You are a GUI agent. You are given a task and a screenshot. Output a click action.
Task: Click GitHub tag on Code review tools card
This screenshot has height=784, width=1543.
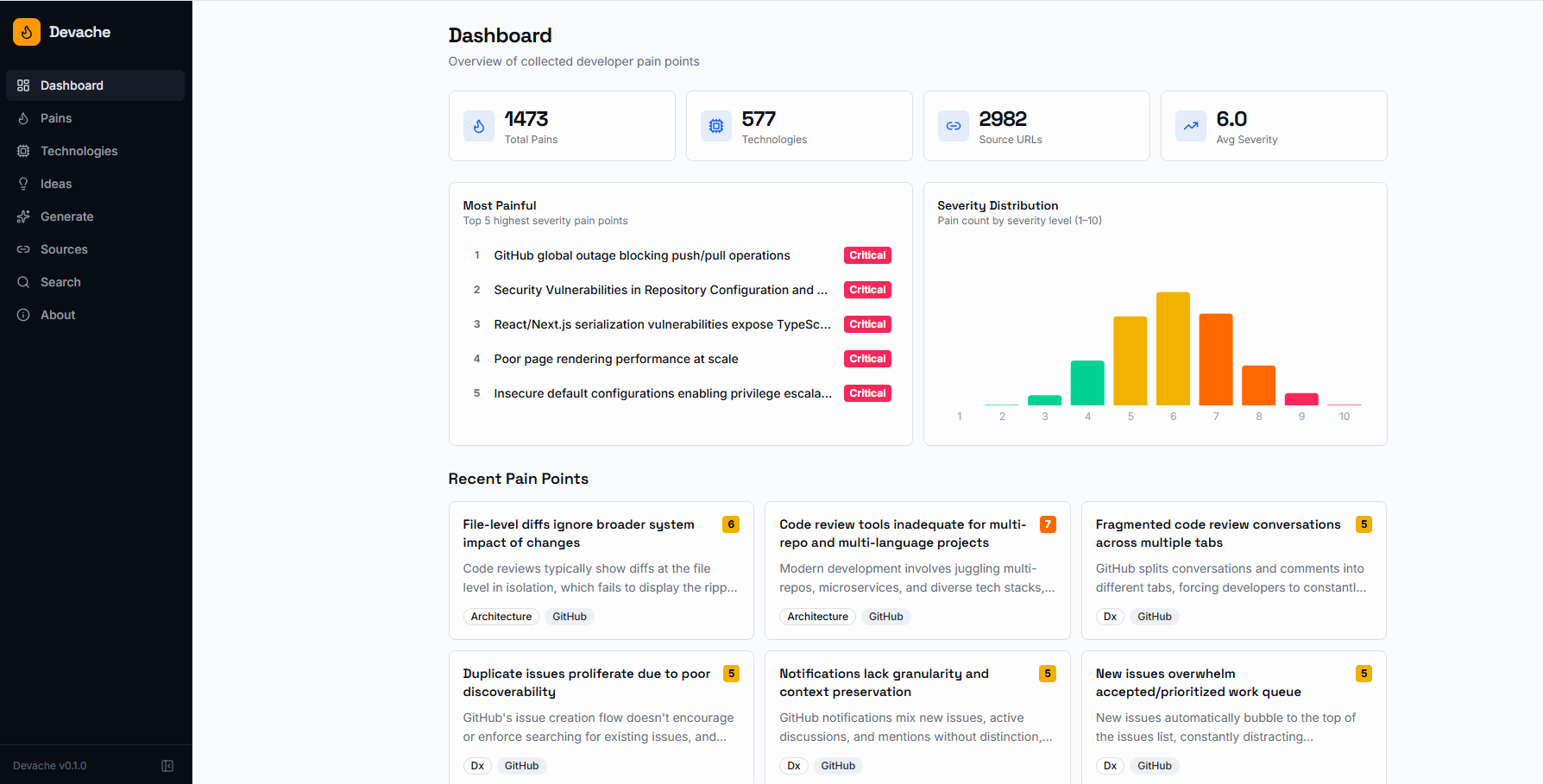pyautogui.click(x=885, y=617)
